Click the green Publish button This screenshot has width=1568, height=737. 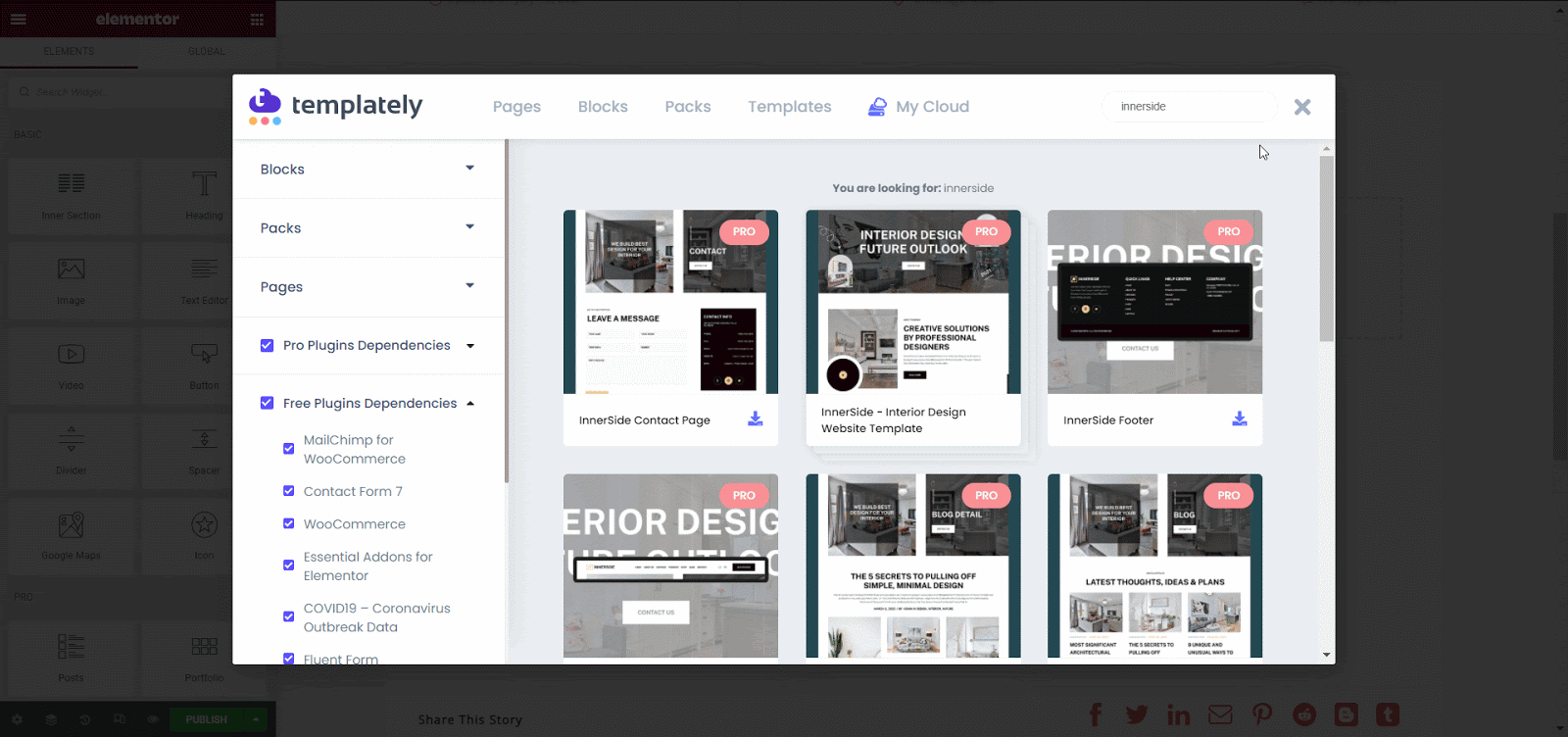206,719
